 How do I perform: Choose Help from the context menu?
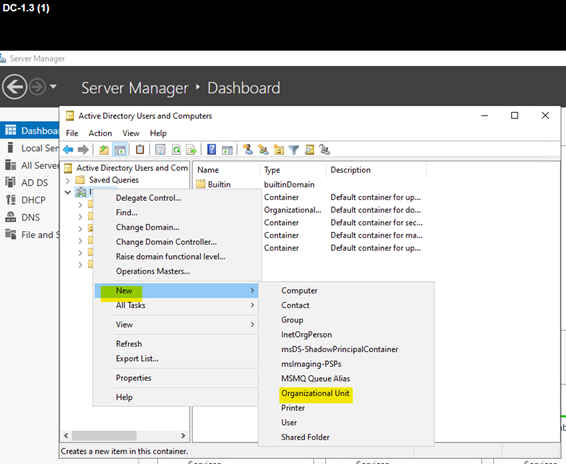[x=176, y=397]
